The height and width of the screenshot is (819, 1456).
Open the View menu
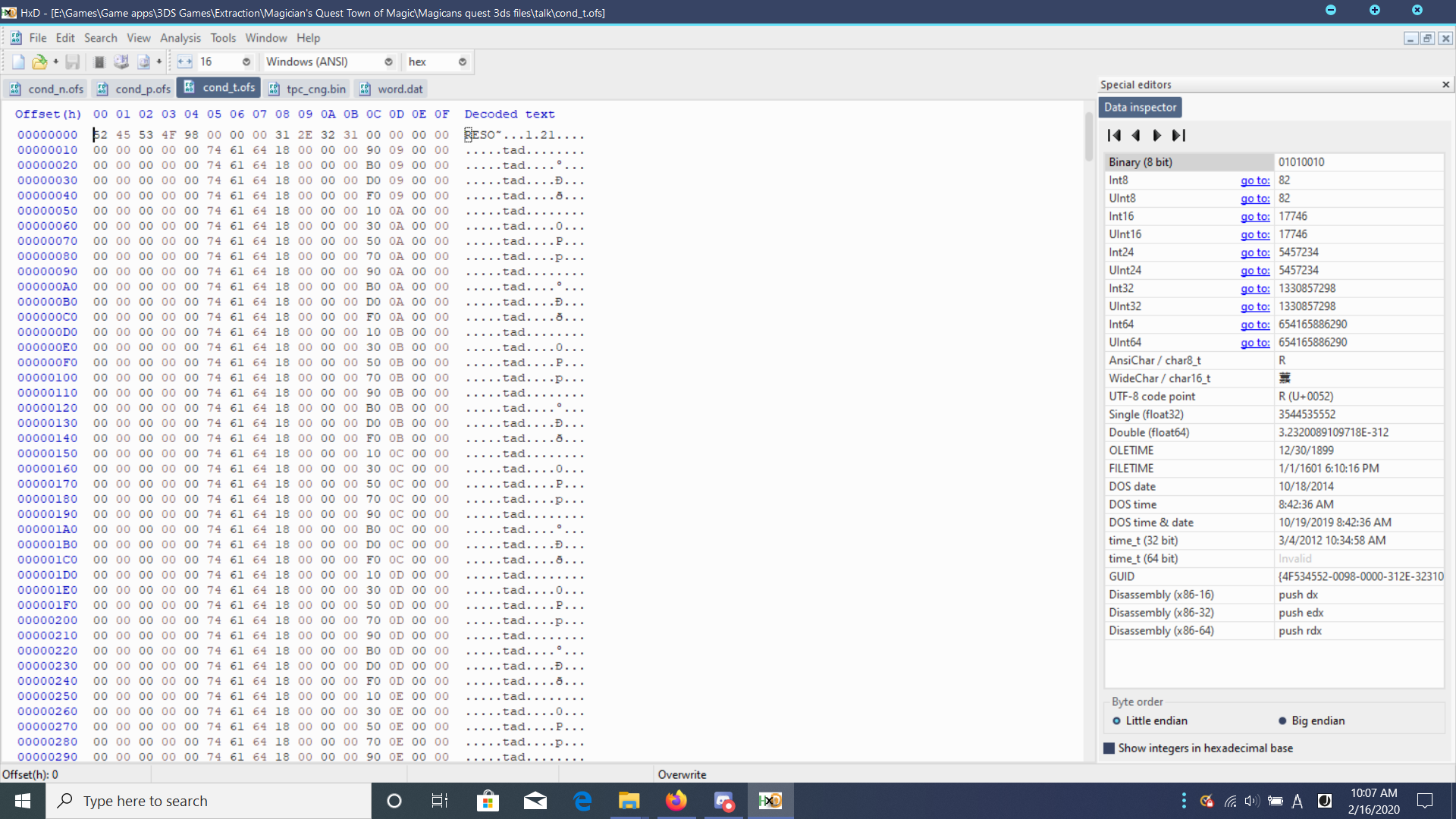point(138,38)
